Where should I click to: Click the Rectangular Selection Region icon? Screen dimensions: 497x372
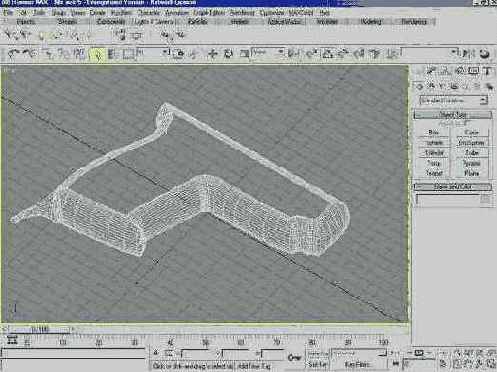point(128,54)
